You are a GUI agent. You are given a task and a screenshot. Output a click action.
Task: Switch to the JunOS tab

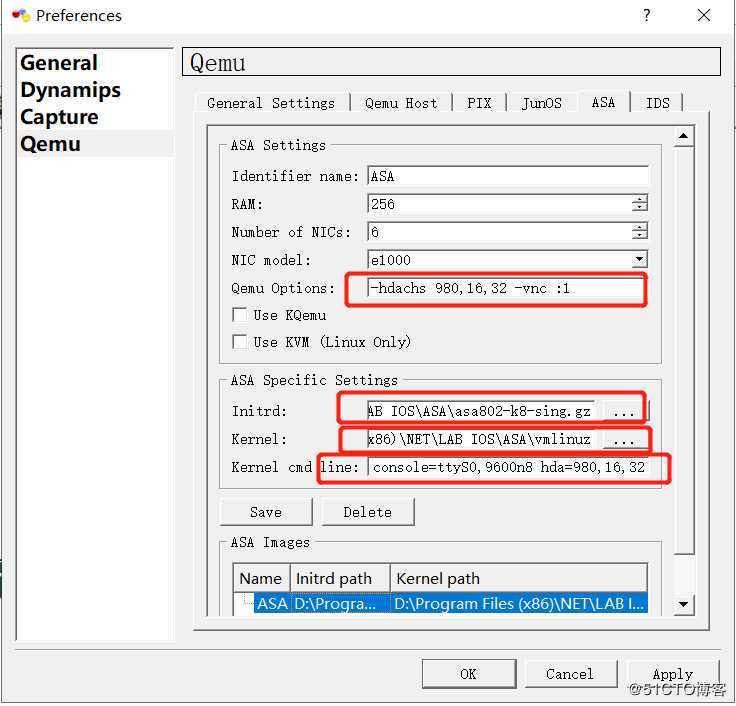541,103
